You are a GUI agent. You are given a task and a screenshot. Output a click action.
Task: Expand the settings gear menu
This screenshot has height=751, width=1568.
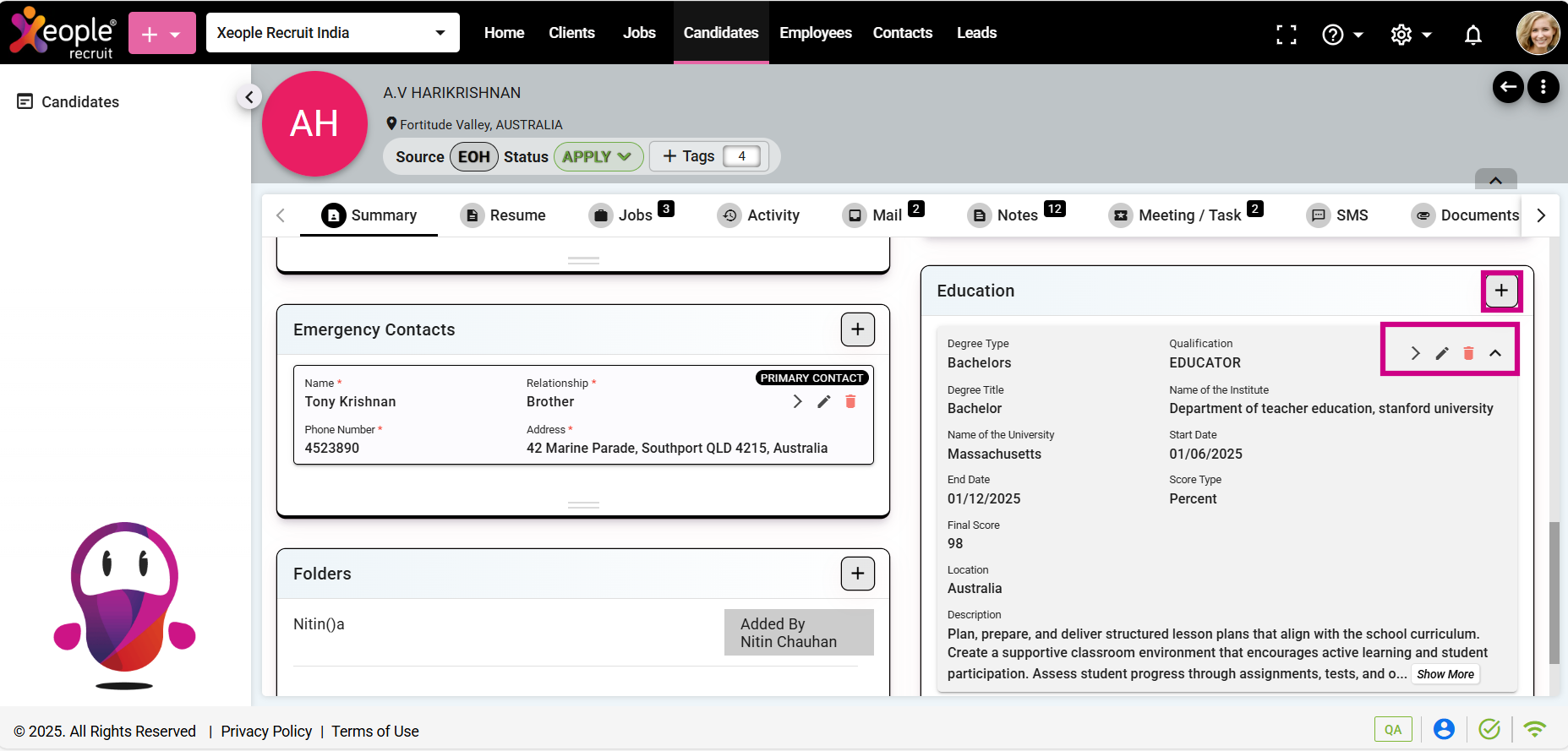[1411, 34]
